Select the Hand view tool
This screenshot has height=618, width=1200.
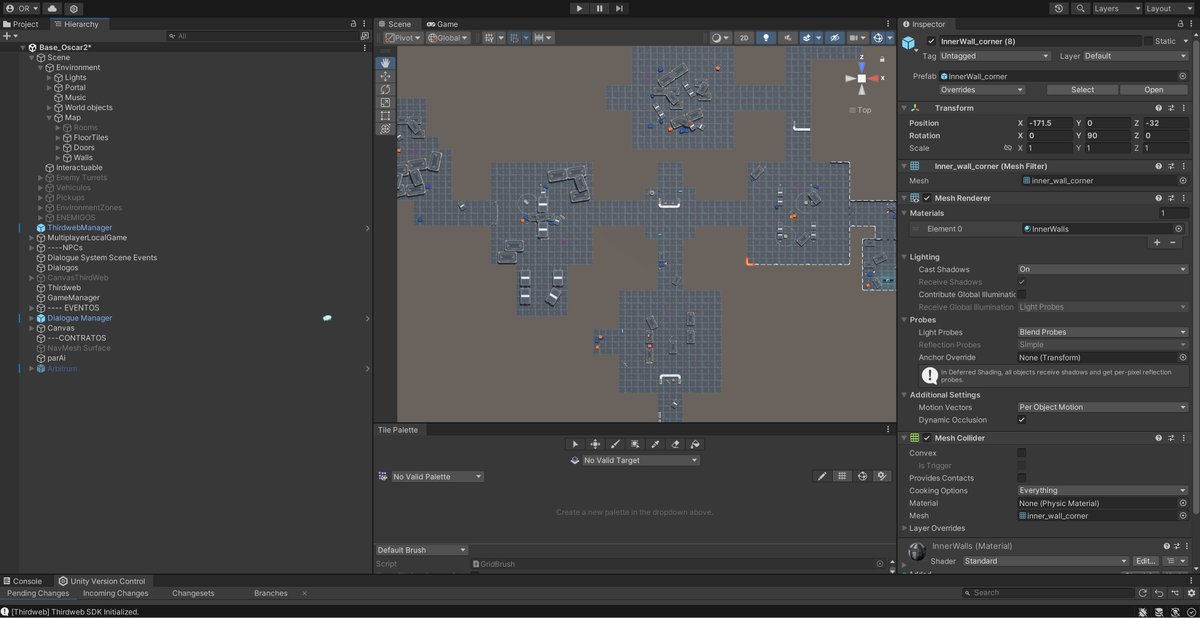click(385, 62)
